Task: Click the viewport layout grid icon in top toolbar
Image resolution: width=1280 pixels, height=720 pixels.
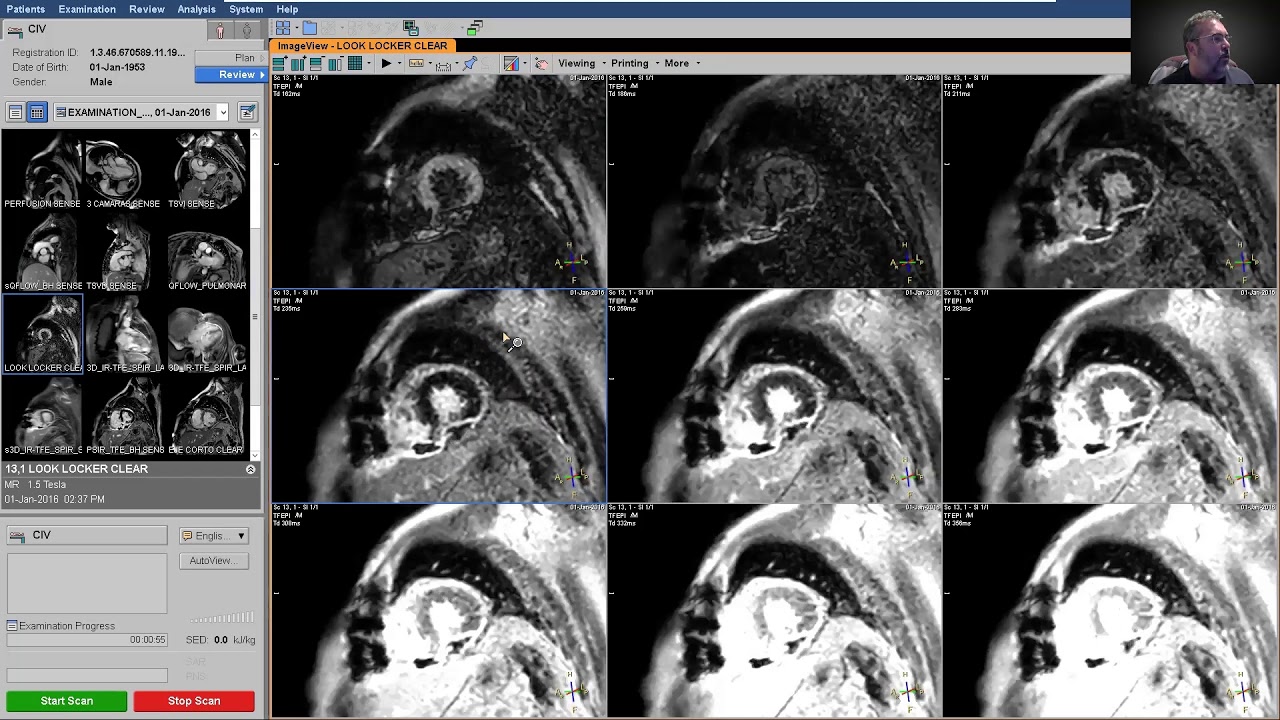Action: click(283, 27)
